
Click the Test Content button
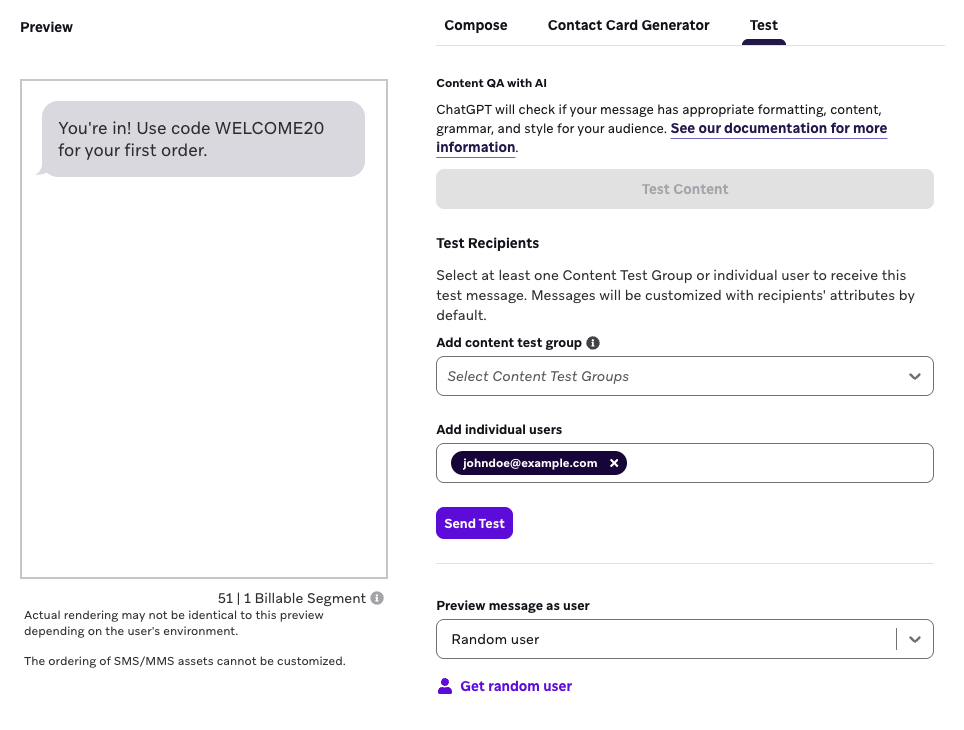pos(684,189)
